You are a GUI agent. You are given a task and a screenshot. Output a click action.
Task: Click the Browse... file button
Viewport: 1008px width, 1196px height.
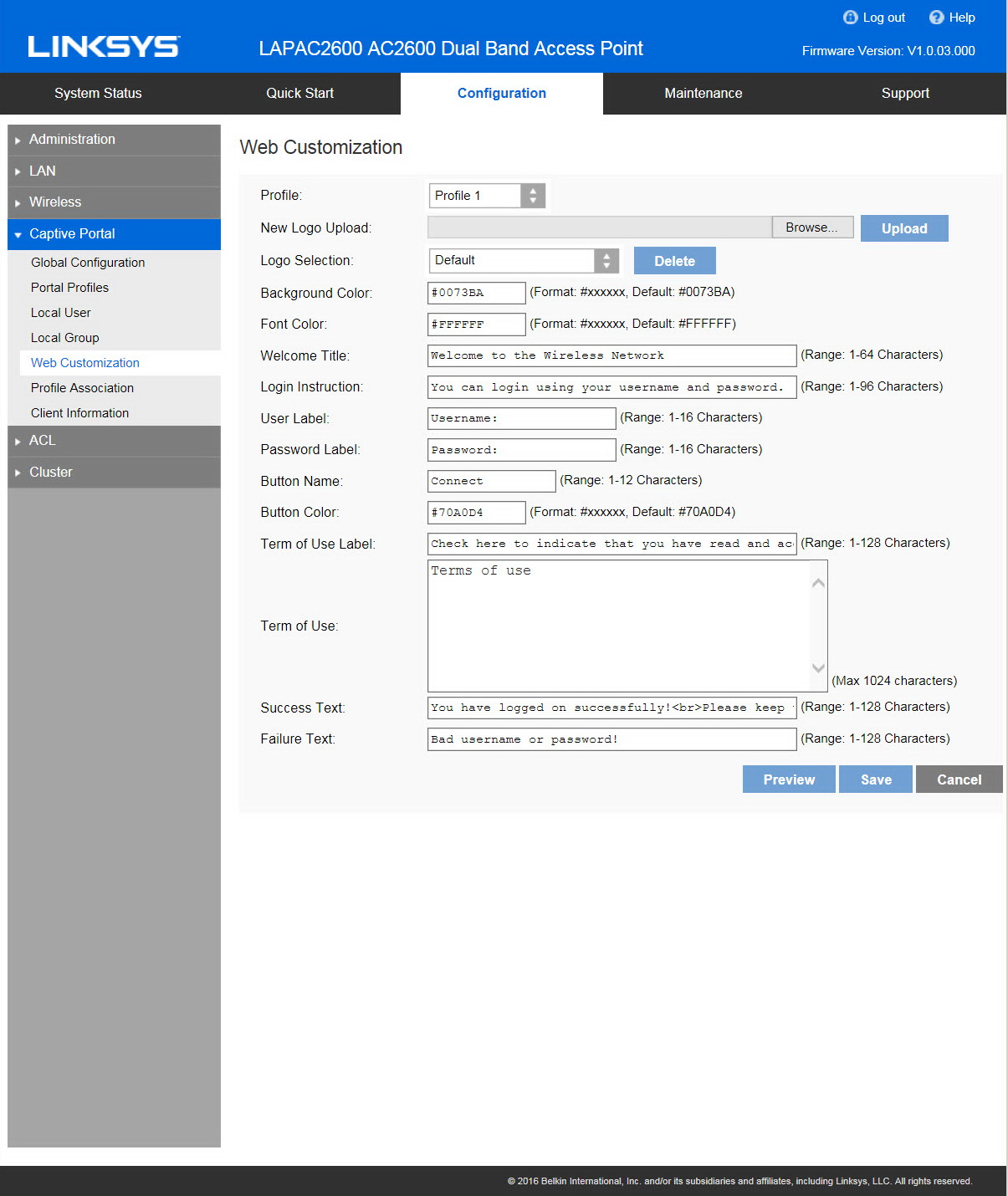[811, 227]
